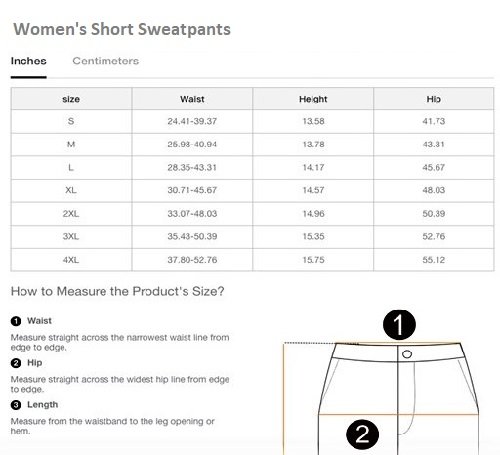Click the large number 2 hip marker on diagram
The height and width of the screenshot is (455, 500).
(362, 434)
